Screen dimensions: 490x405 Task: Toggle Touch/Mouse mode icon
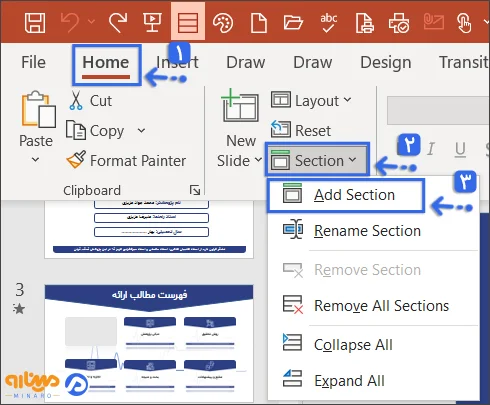click(464, 23)
